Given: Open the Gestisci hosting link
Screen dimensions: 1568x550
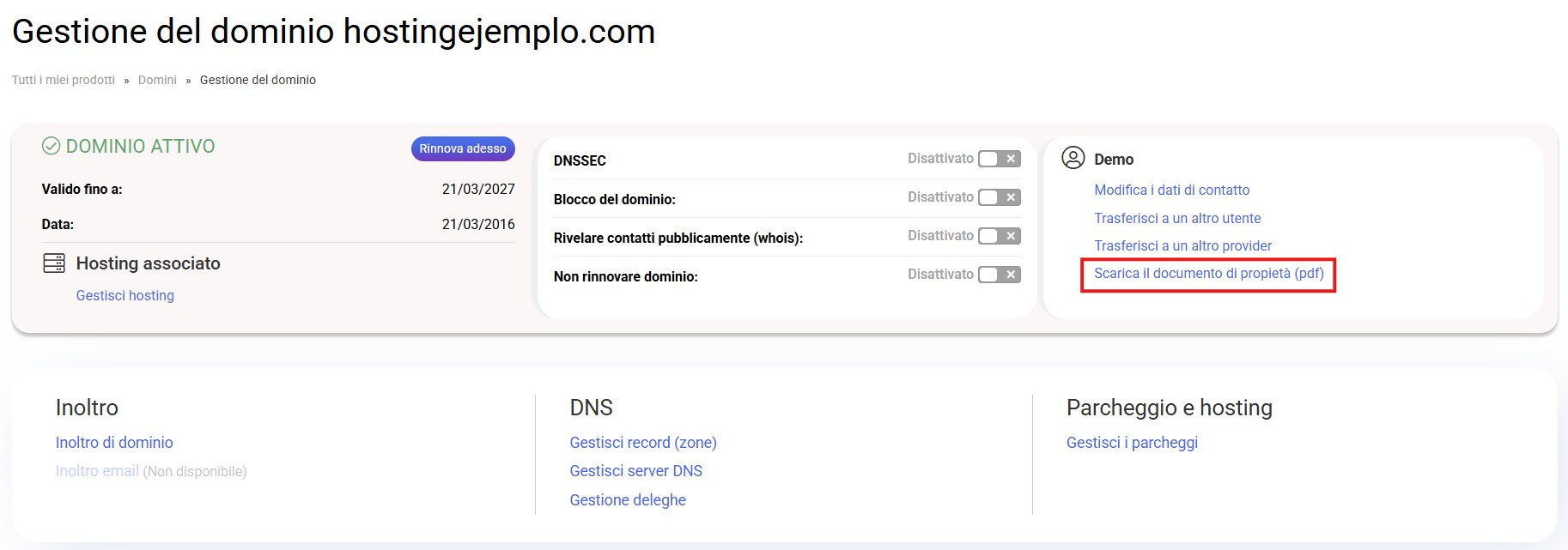Looking at the screenshot, I should [x=125, y=295].
